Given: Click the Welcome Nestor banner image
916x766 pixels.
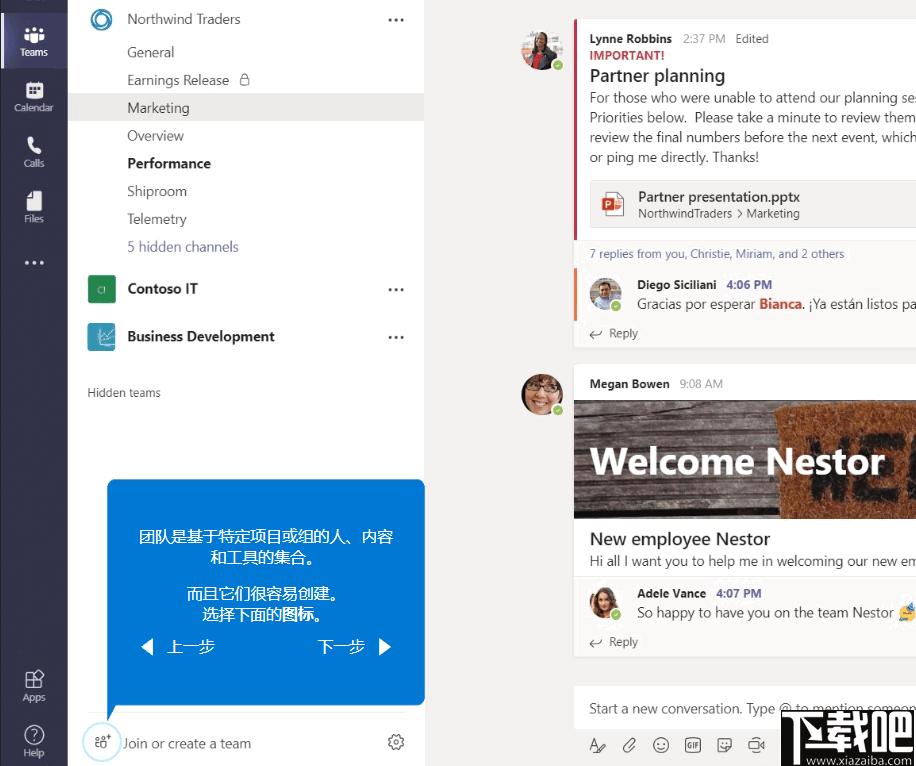Looking at the screenshot, I should pos(745,459).
